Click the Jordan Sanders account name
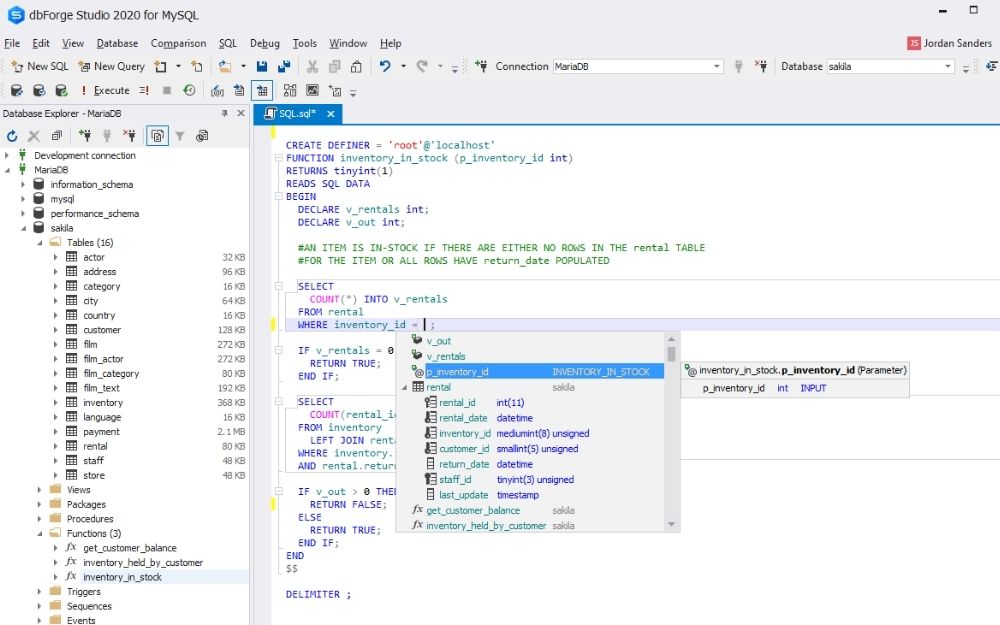1000x625 pixels. click(x=957, y=43)
